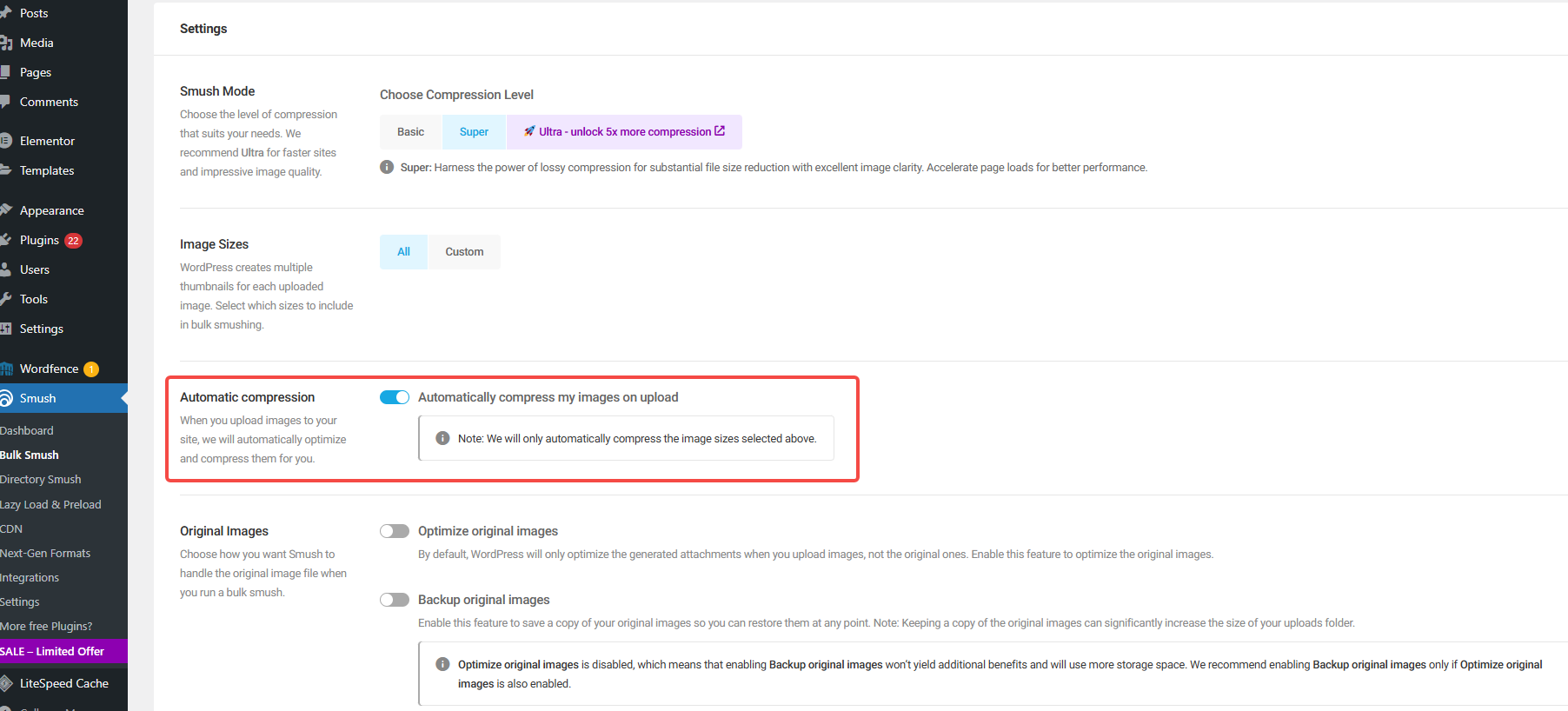Viewport: 1568px width, 711px height.
Task: Click the rocket icon on Ultra tab
Action: pyautogui.click(x=529, y=131)
